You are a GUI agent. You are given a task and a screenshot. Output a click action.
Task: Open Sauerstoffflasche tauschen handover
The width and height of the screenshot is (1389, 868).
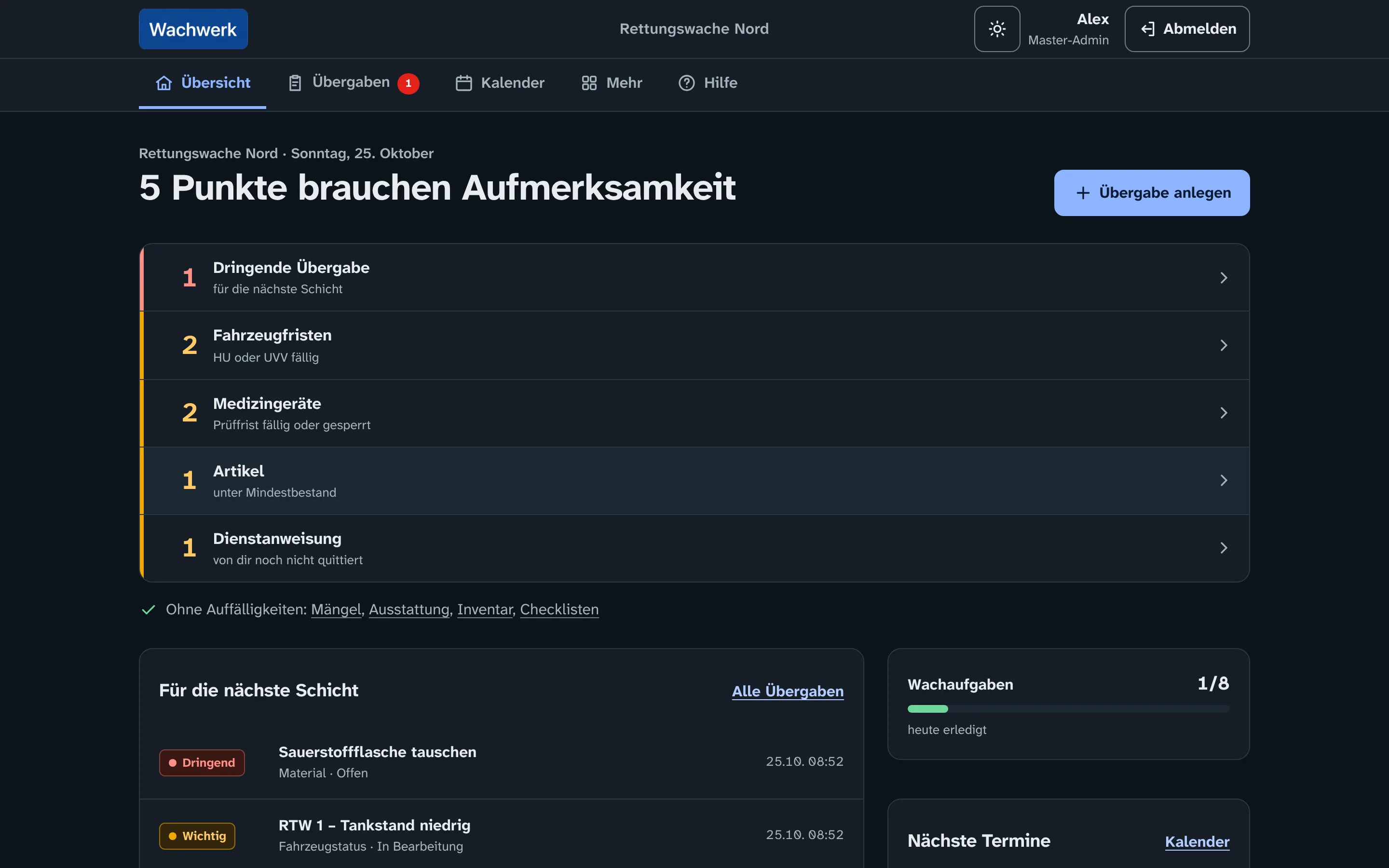click(x=501, y=762)
